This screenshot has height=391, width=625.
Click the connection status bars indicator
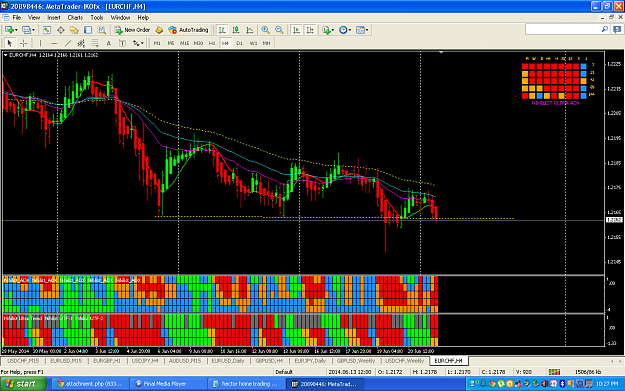pyautogui.click(x=554, y=371)
